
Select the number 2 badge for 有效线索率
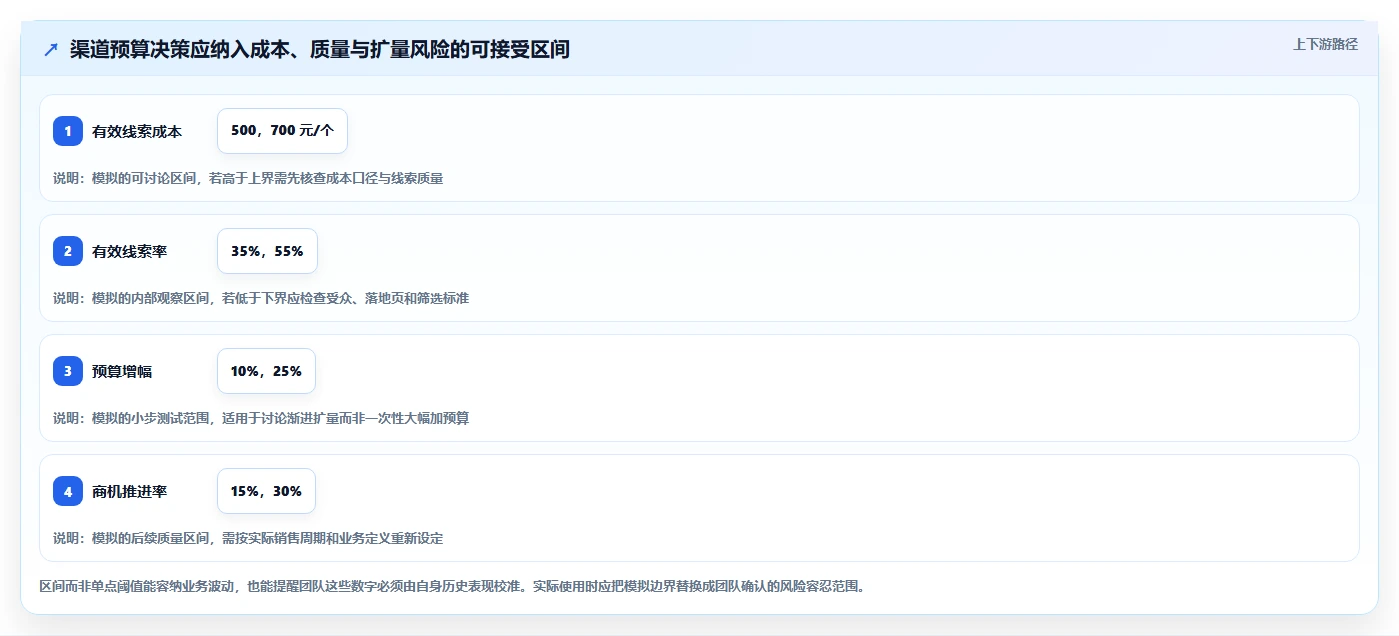68,251
